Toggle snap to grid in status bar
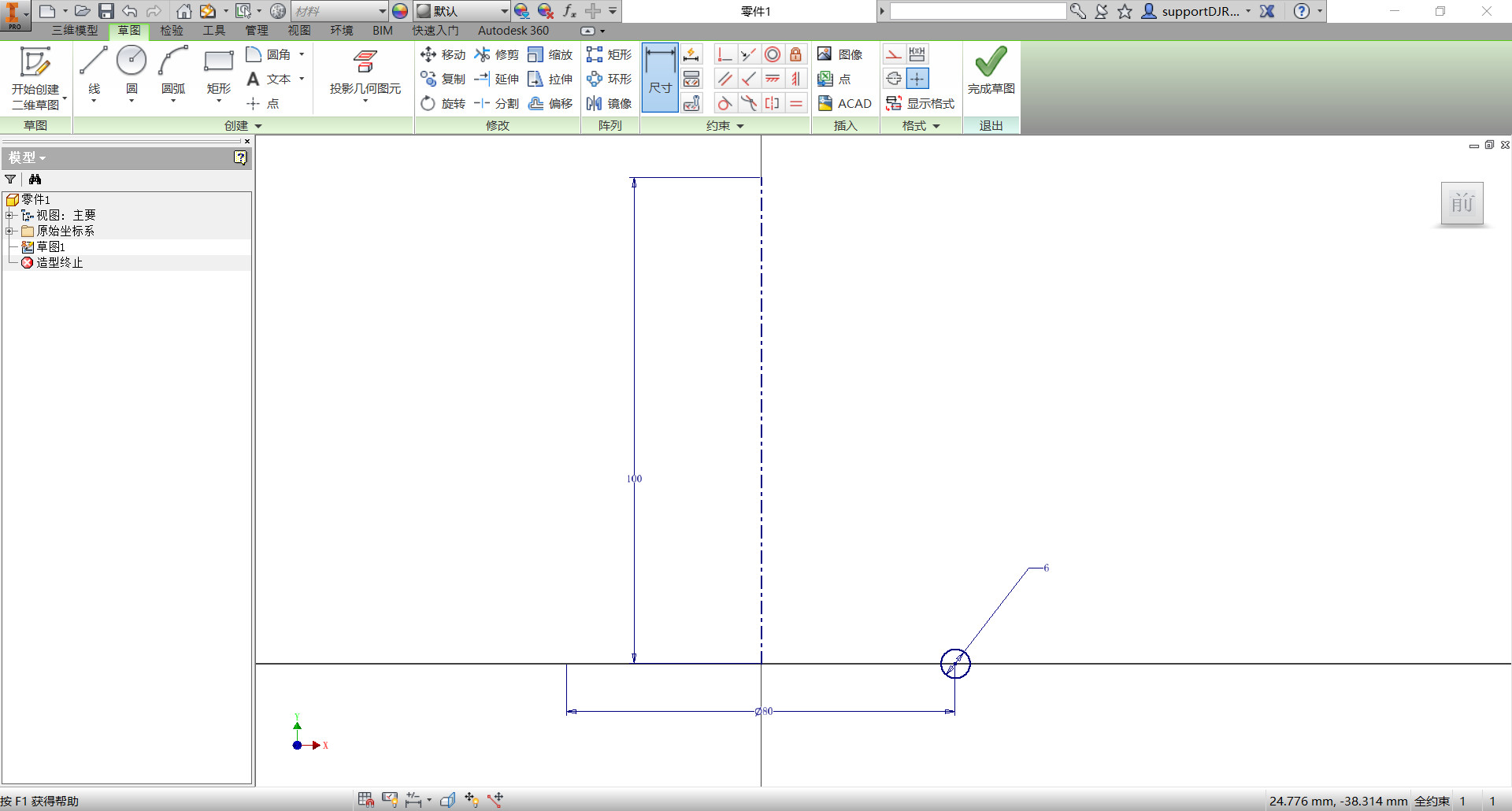 click(365, 800)
